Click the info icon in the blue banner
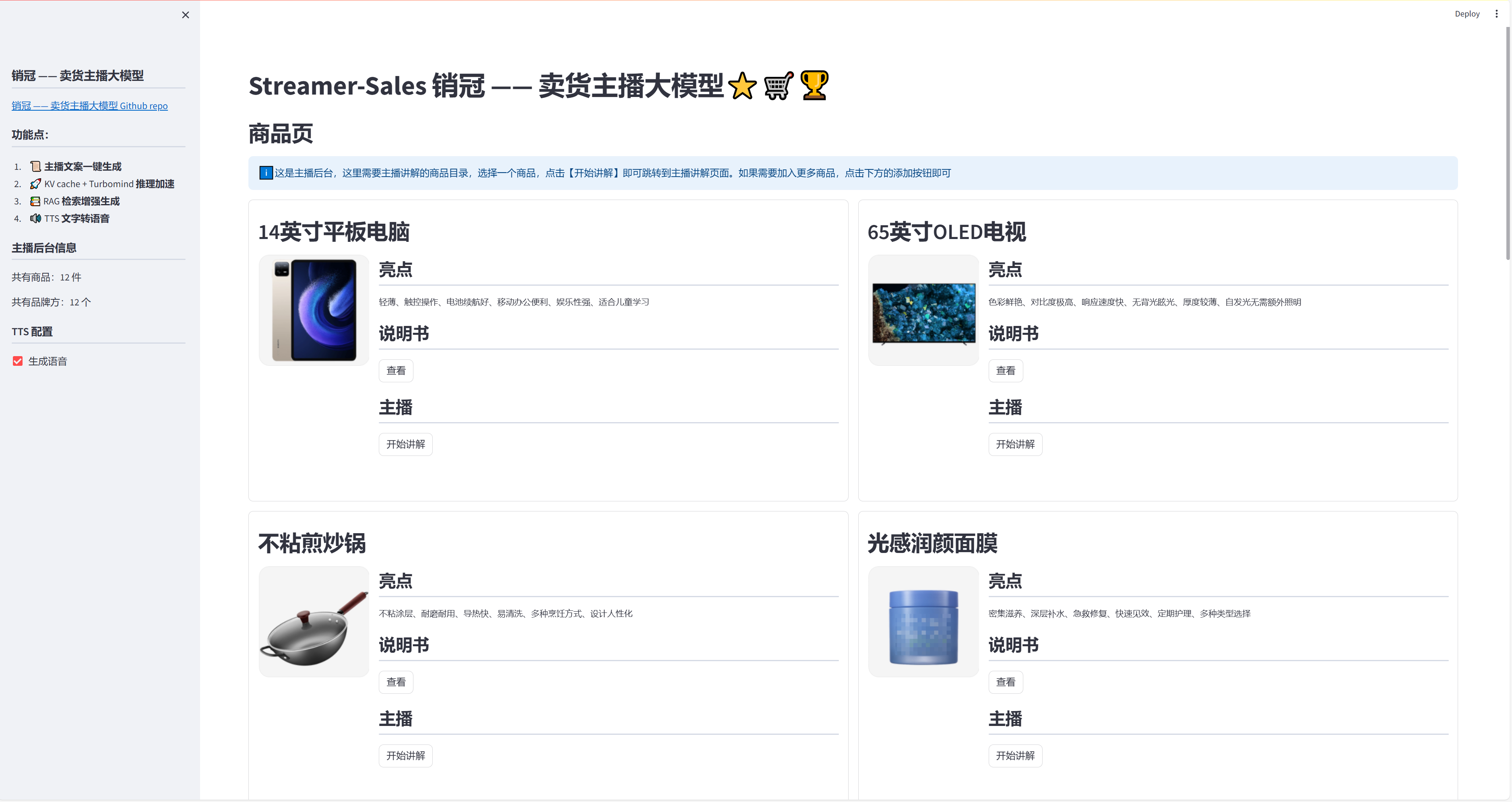The width and height of the screenshot is (1512, 802). click(266, 173)
